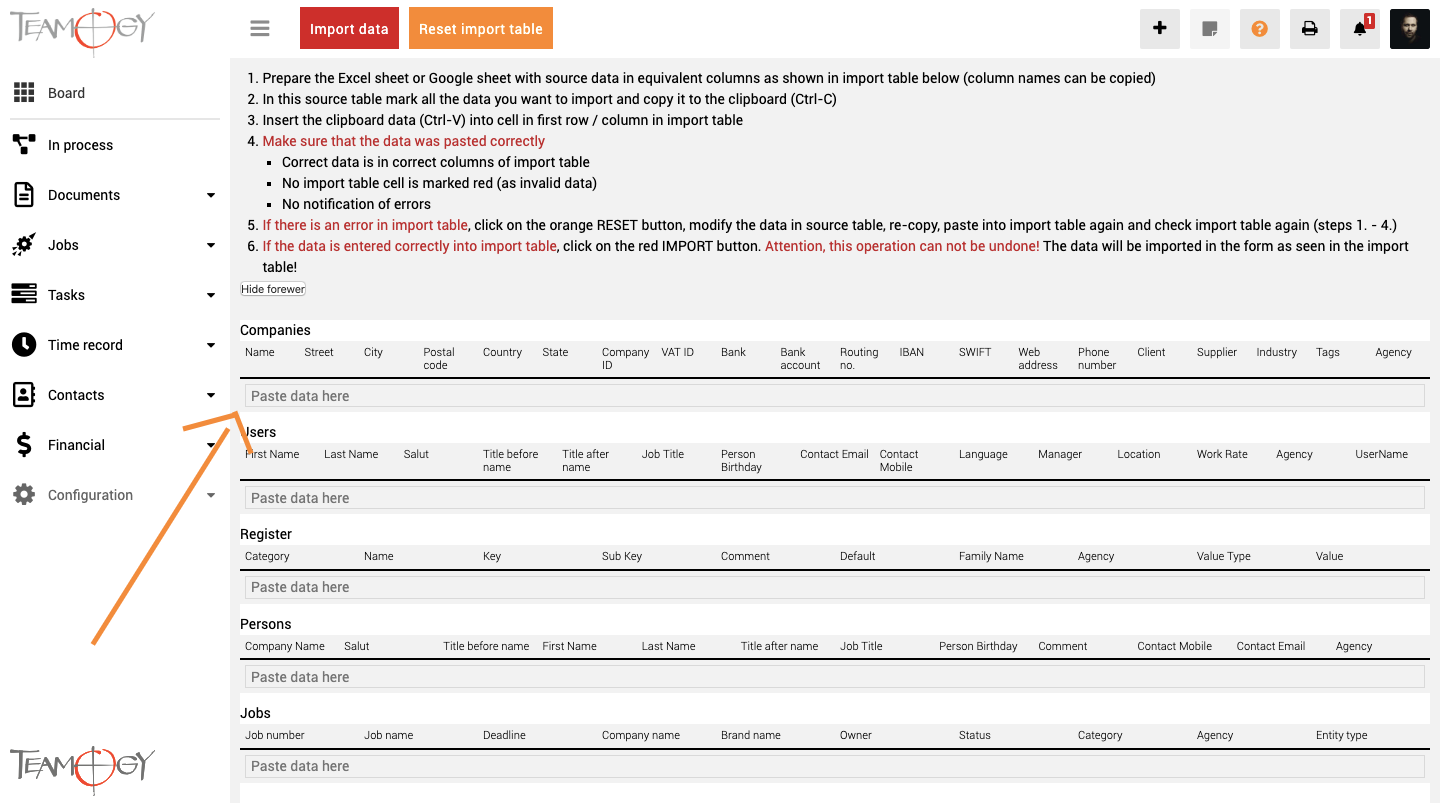Expand the Jobs menu arrow
The height and width of the screenshot is (803, 1440).
(211, 245)
